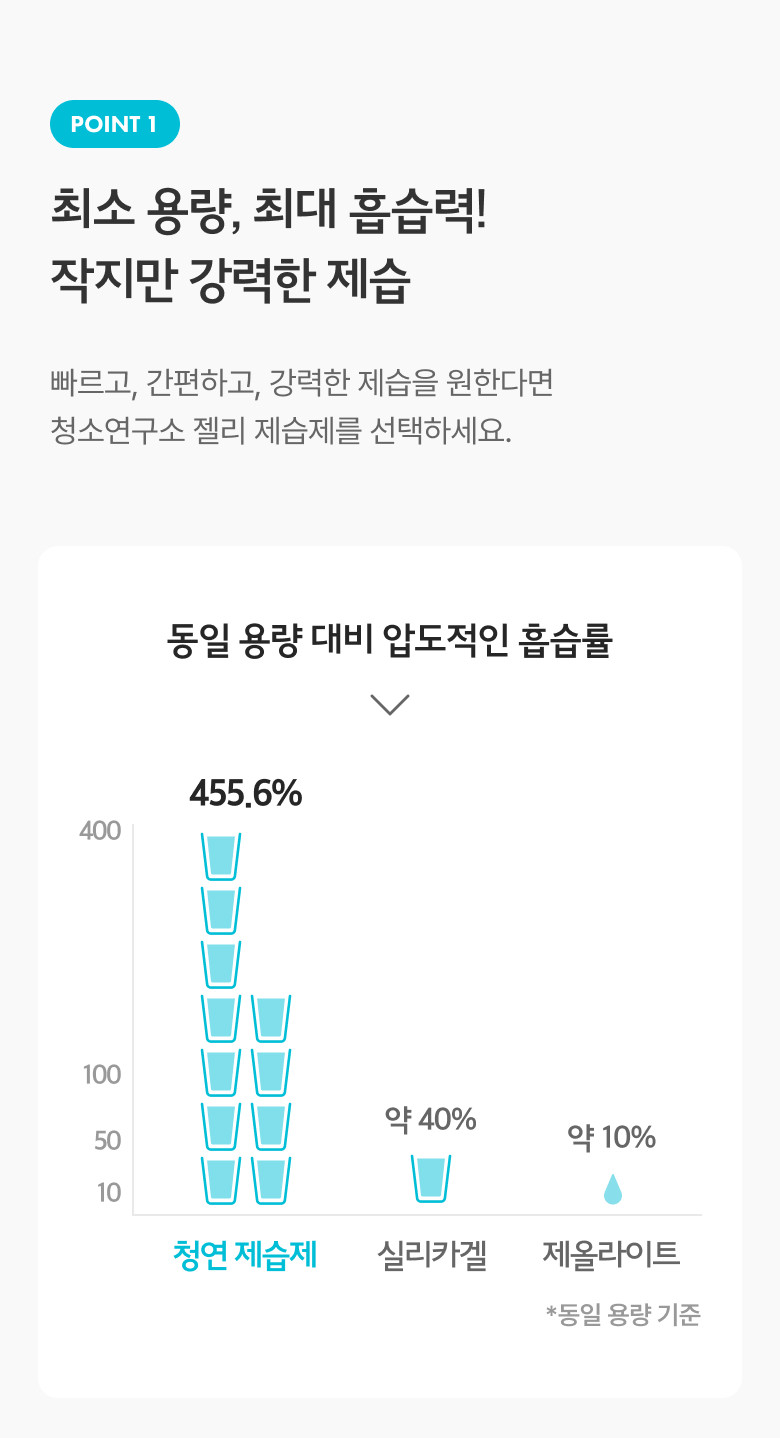Screen dimensions: 780x1438
Task: Click the *동일 용량 기준 footnote
Action: pos(623,1314)
